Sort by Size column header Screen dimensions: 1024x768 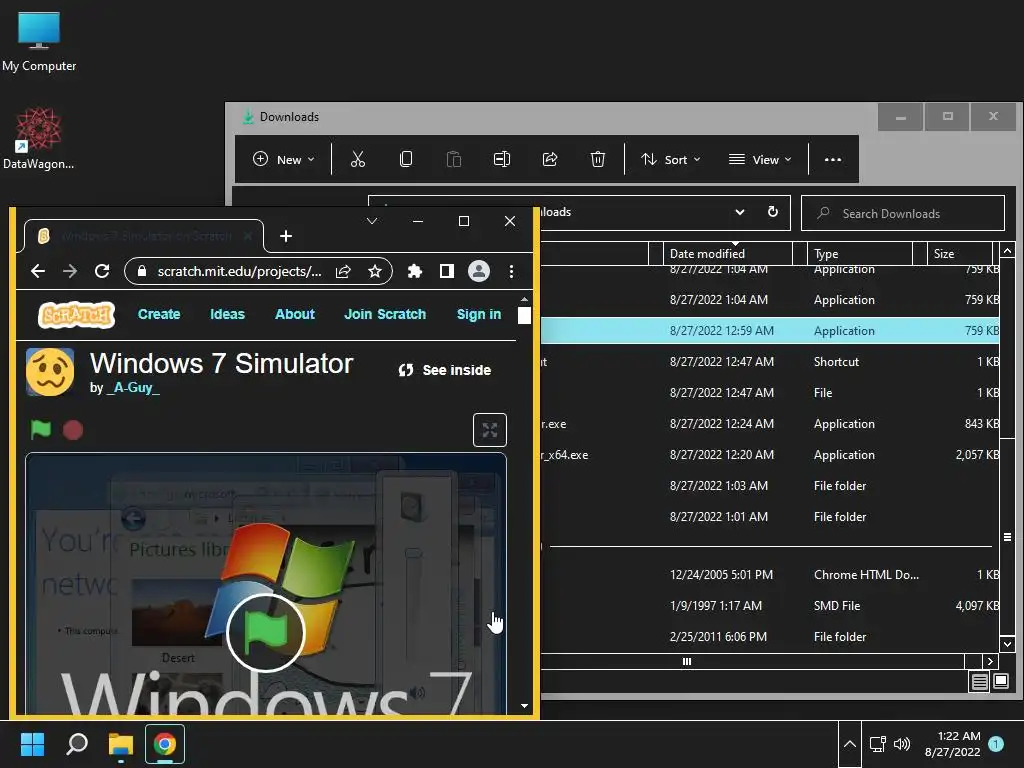tap(959, 253)
